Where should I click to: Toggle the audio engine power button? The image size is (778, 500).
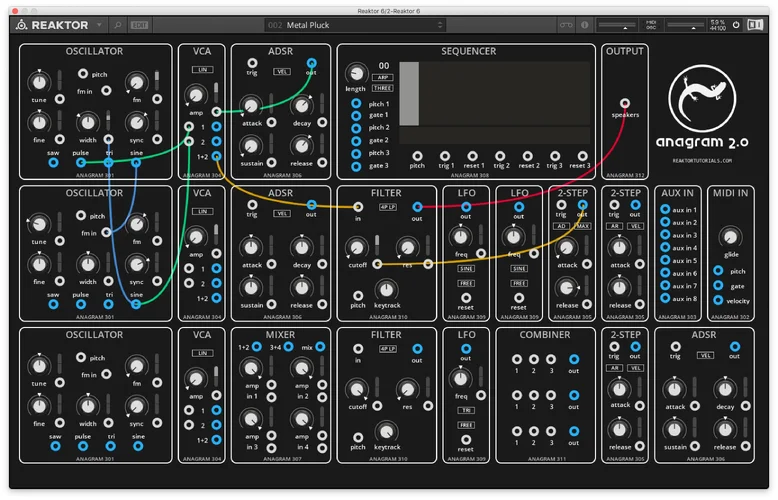click(x=736, y=25)
